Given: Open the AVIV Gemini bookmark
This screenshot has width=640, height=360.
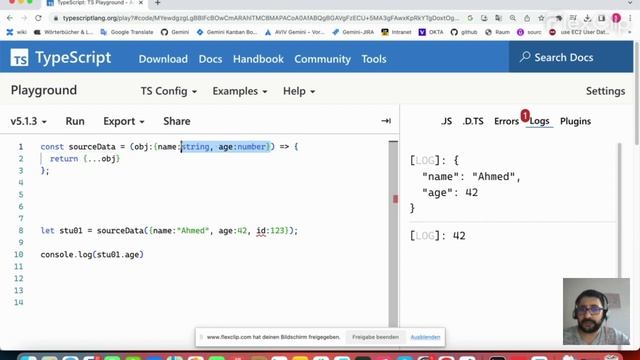Looking at the screenshot, I should (294, 32).
